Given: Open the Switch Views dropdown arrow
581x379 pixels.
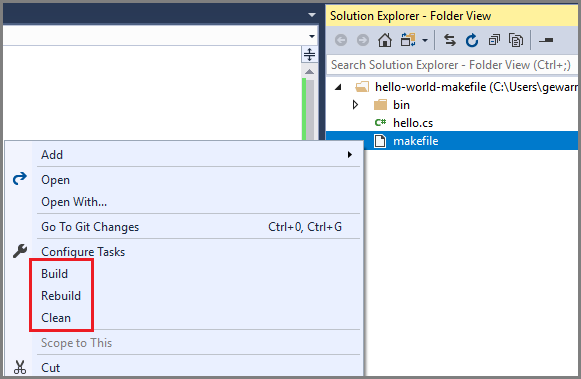Looking at the screenshot, I should (x=425, y=40).
